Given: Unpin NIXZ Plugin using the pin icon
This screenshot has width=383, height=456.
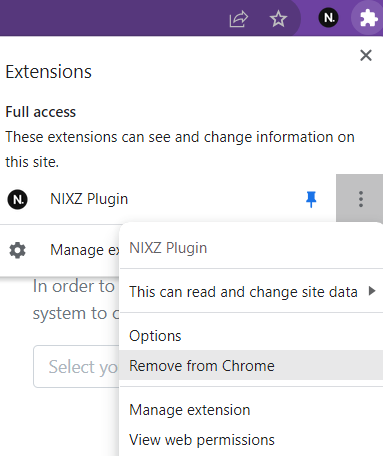Looking at the screenshot, I should click(311, 199).
